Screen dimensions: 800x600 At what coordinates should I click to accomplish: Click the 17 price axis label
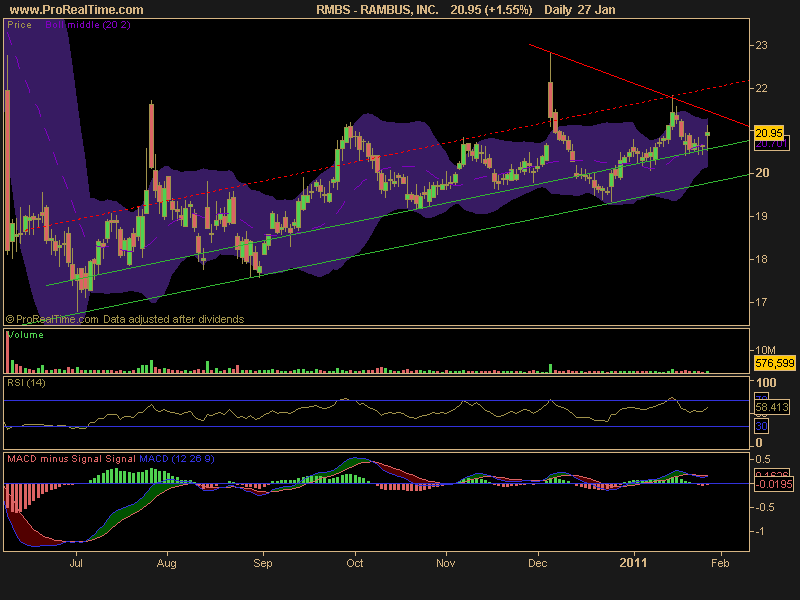[x=761, y=302]
